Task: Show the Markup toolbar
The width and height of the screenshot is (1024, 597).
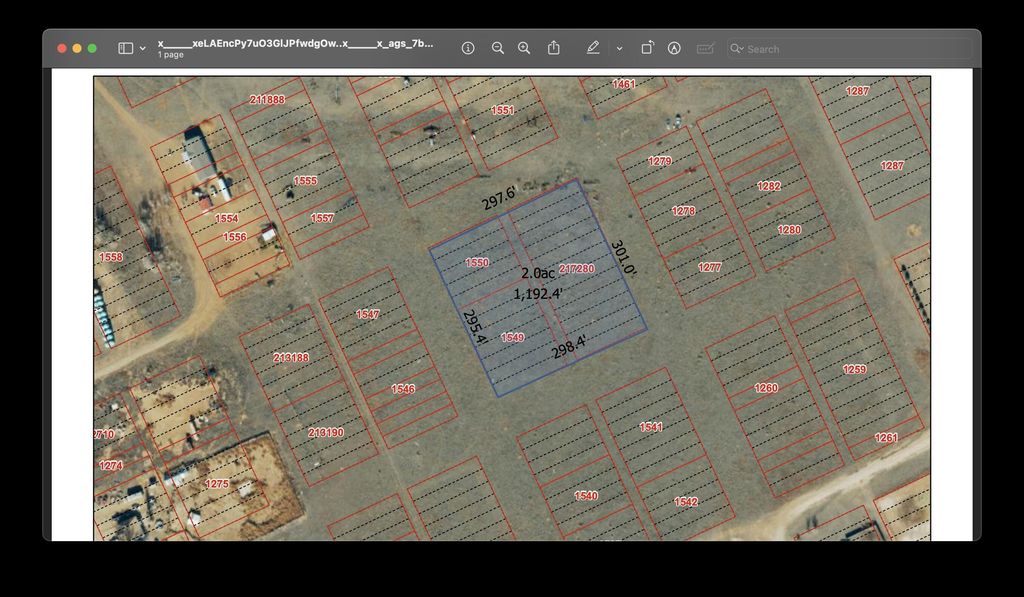Action: pos(674,48)
